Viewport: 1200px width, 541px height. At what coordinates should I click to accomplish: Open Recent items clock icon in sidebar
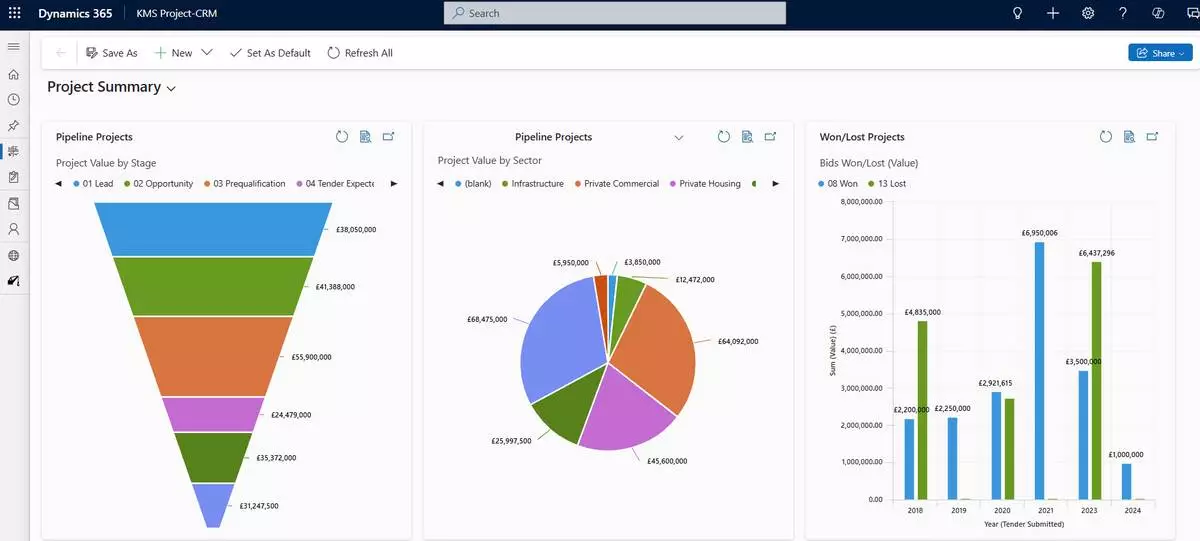(14, 100)
